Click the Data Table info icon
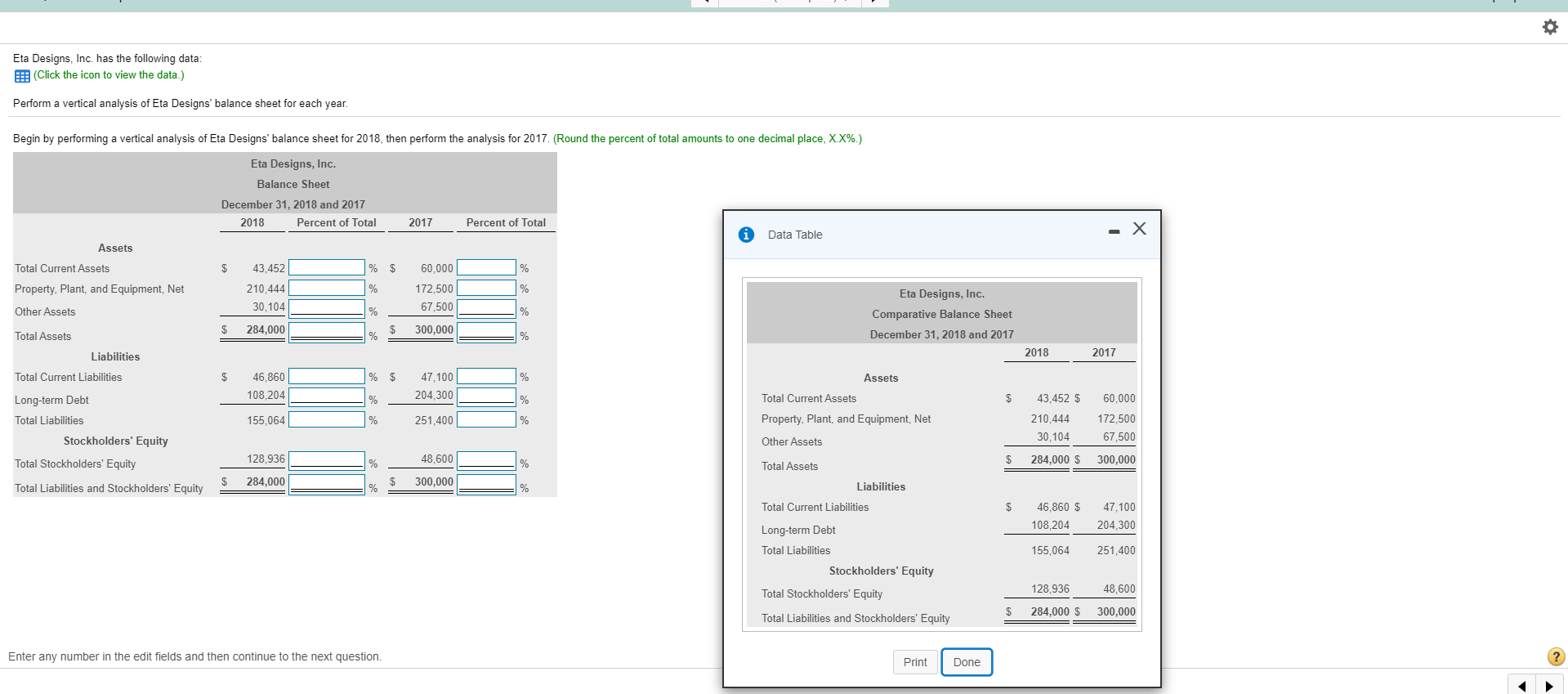The height and width of the screenshot is (694, 1568). [746, 235]
